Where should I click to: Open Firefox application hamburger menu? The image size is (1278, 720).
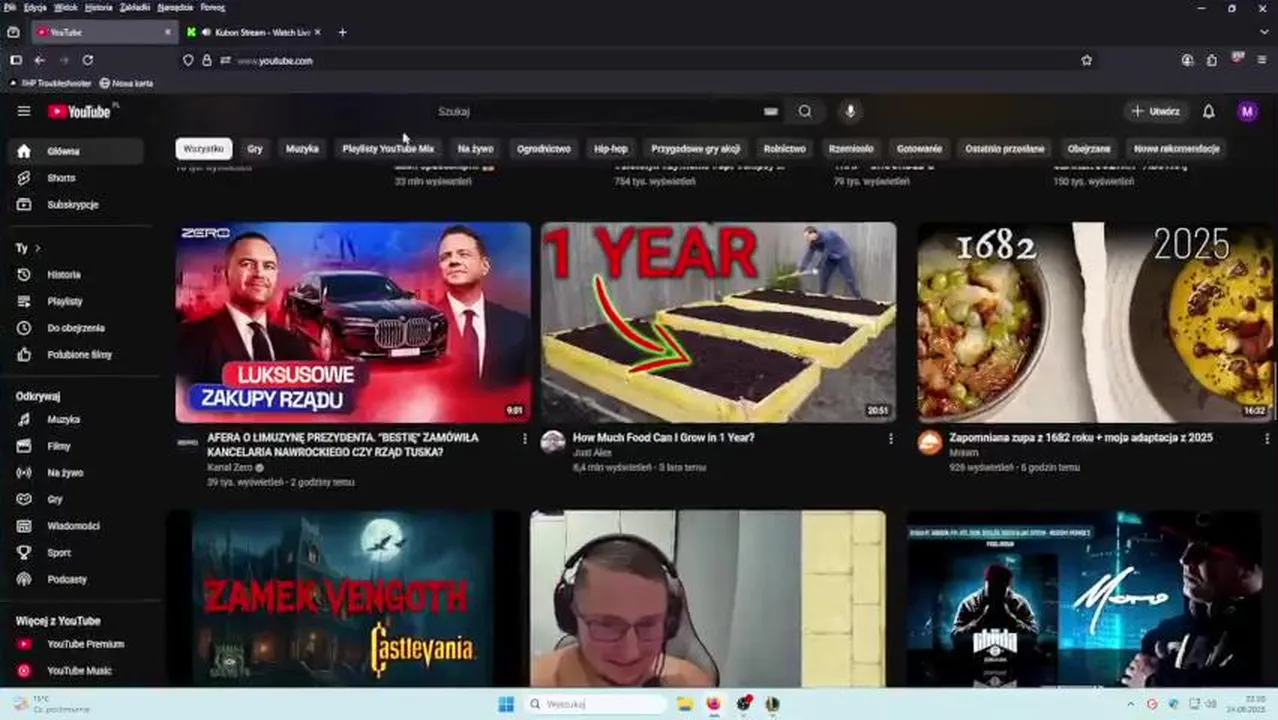pyautogui.click(x=1262, y=60)
